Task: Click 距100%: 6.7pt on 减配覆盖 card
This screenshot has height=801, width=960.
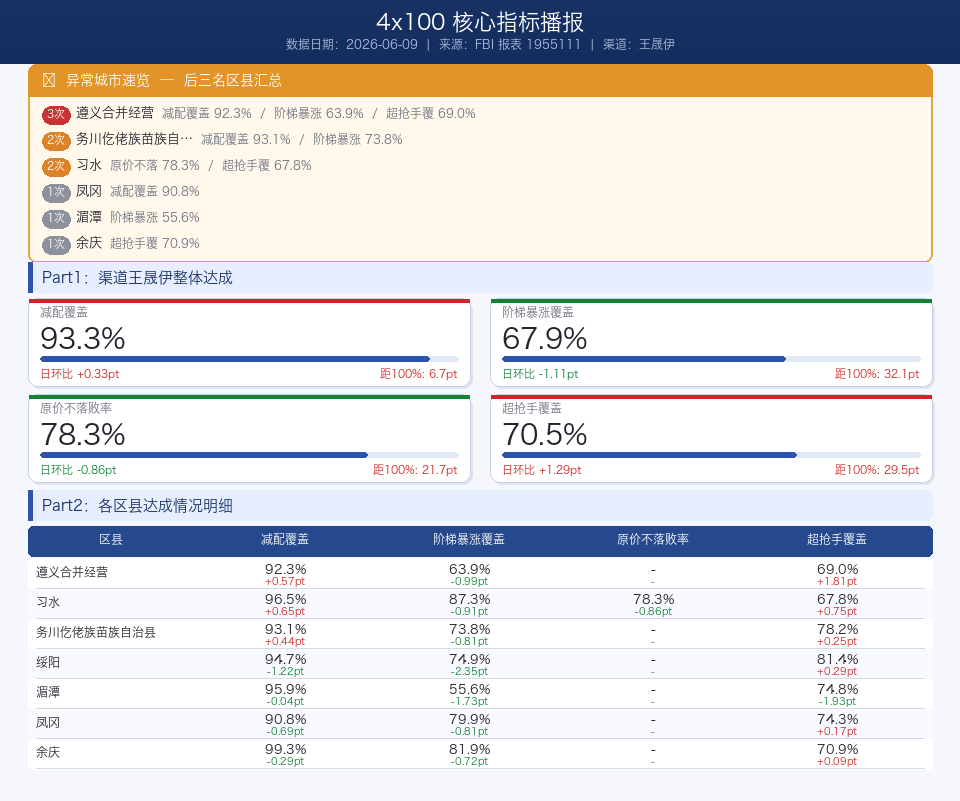Action: click(x=419, y=374)
